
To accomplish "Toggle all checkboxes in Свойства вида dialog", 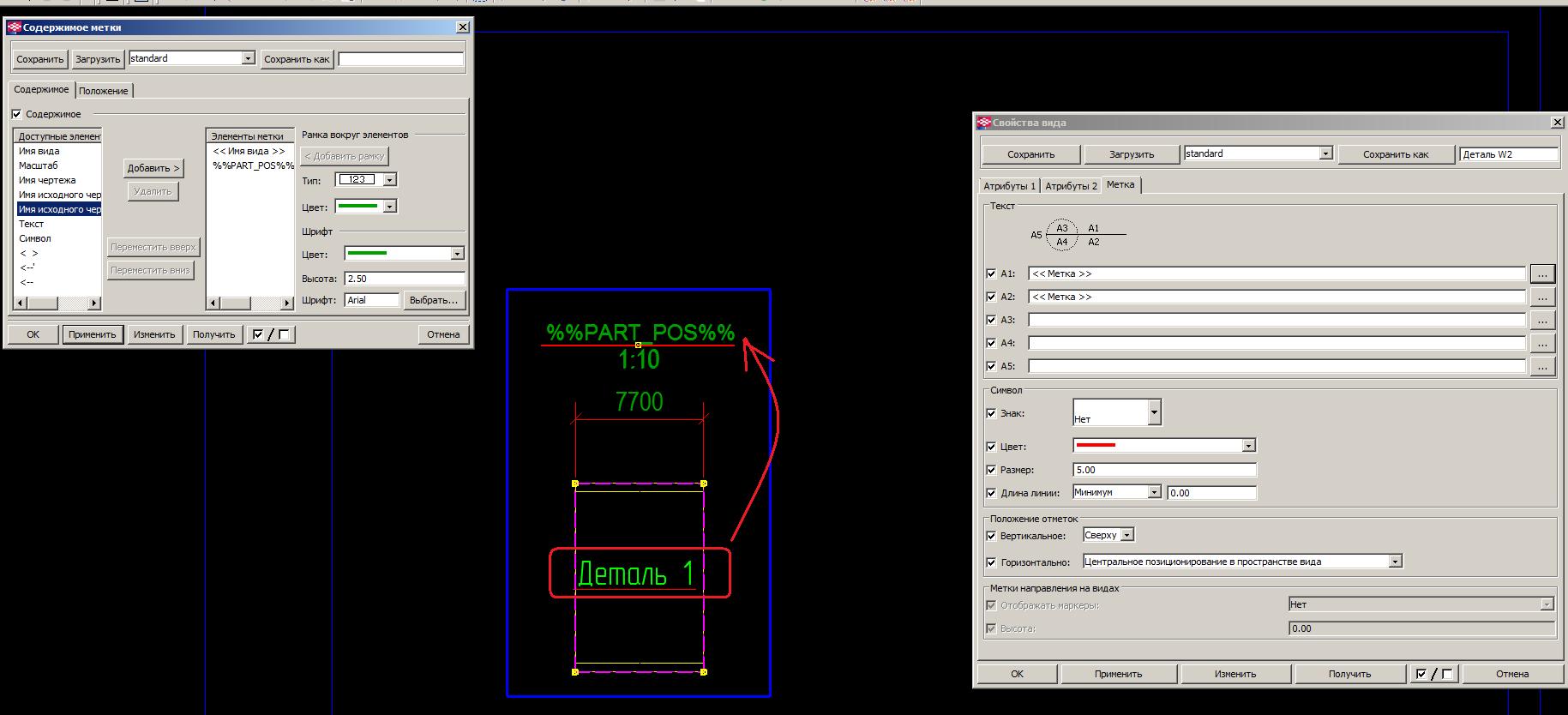I will 1433,674.
